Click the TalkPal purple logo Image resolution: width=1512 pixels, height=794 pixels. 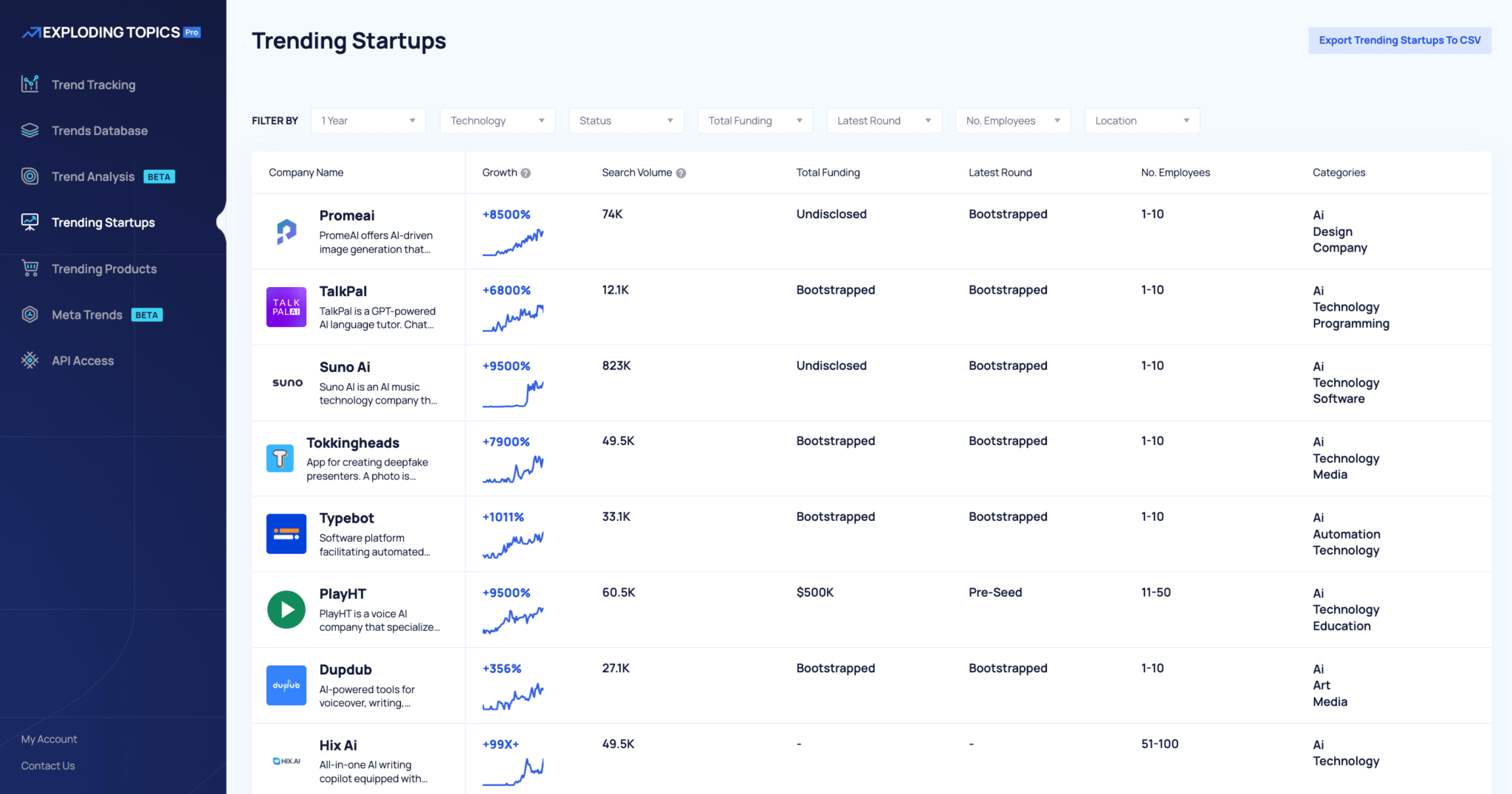(x=286, y=307)
